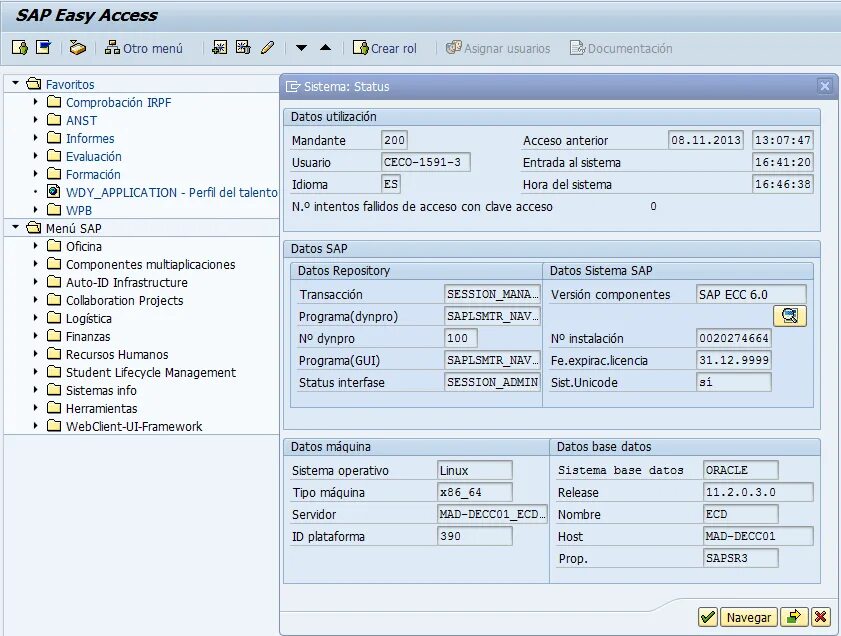This screenshot has width=841, height=636.
Task: Click the Asignar usuarios button
Action: [498, 48]
